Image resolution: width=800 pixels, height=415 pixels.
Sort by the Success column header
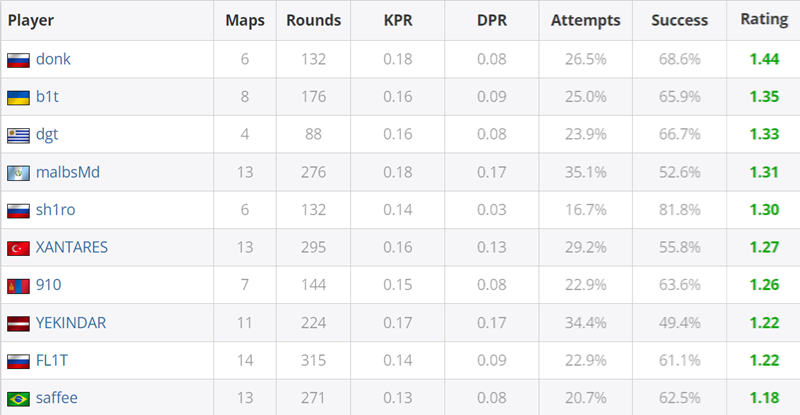tap(680, 20)
